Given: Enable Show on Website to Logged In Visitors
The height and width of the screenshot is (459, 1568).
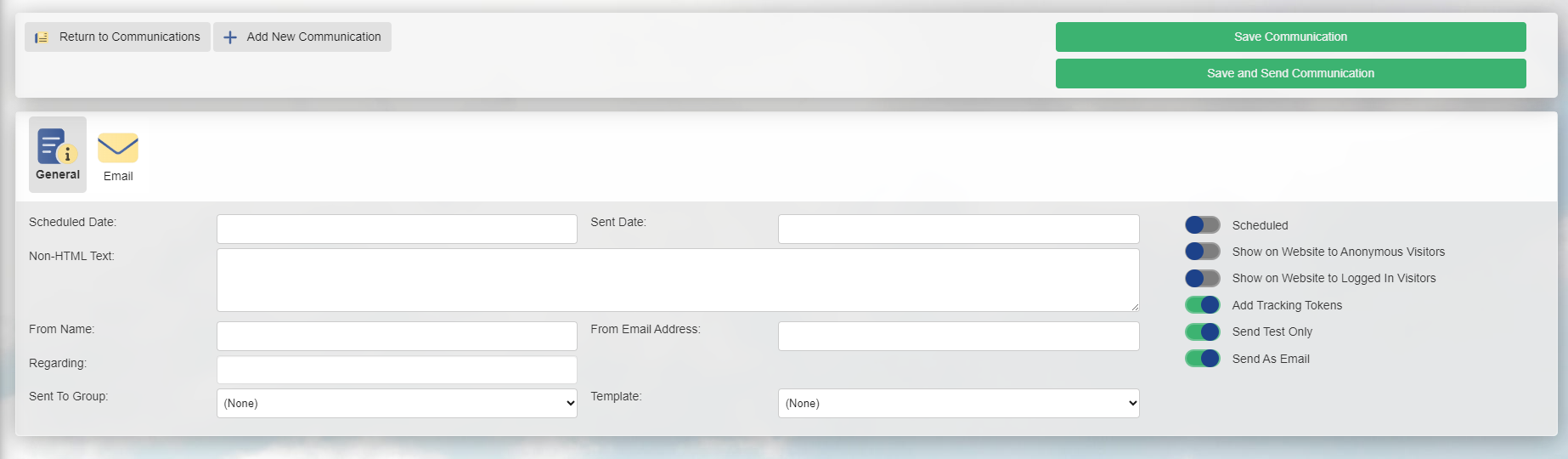Looking at the screenshot, I should pos(1202,278).
